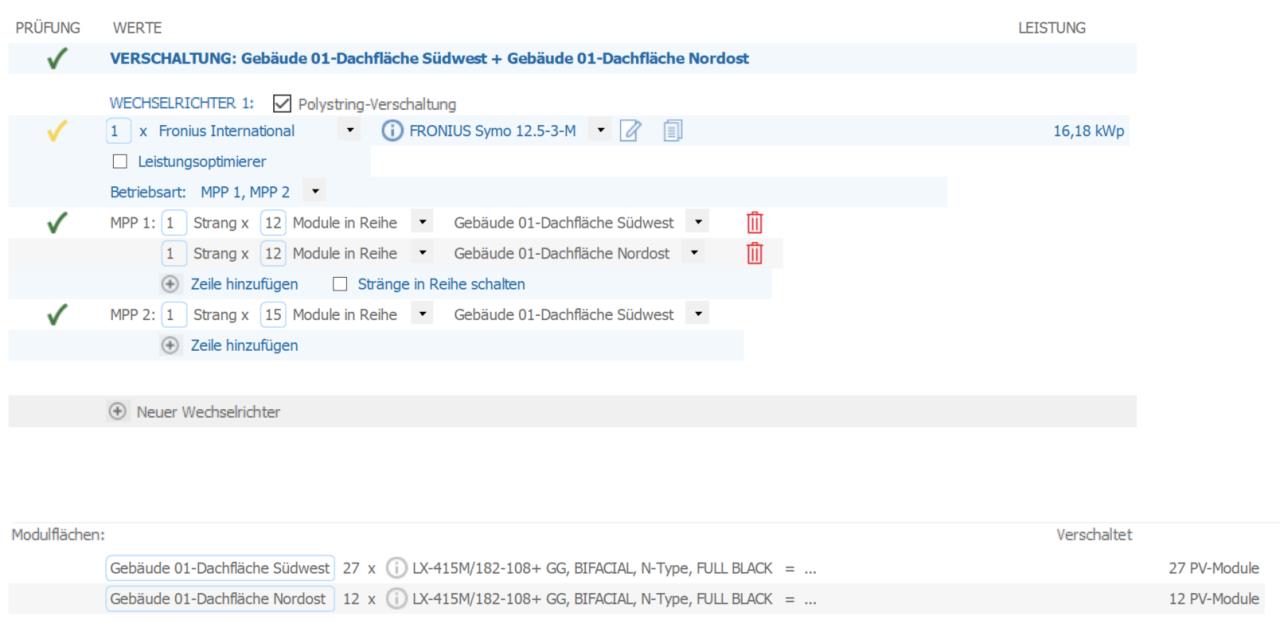Click LX-415M module name in Nordost row

pyautogui.click(x=593, y=599)
